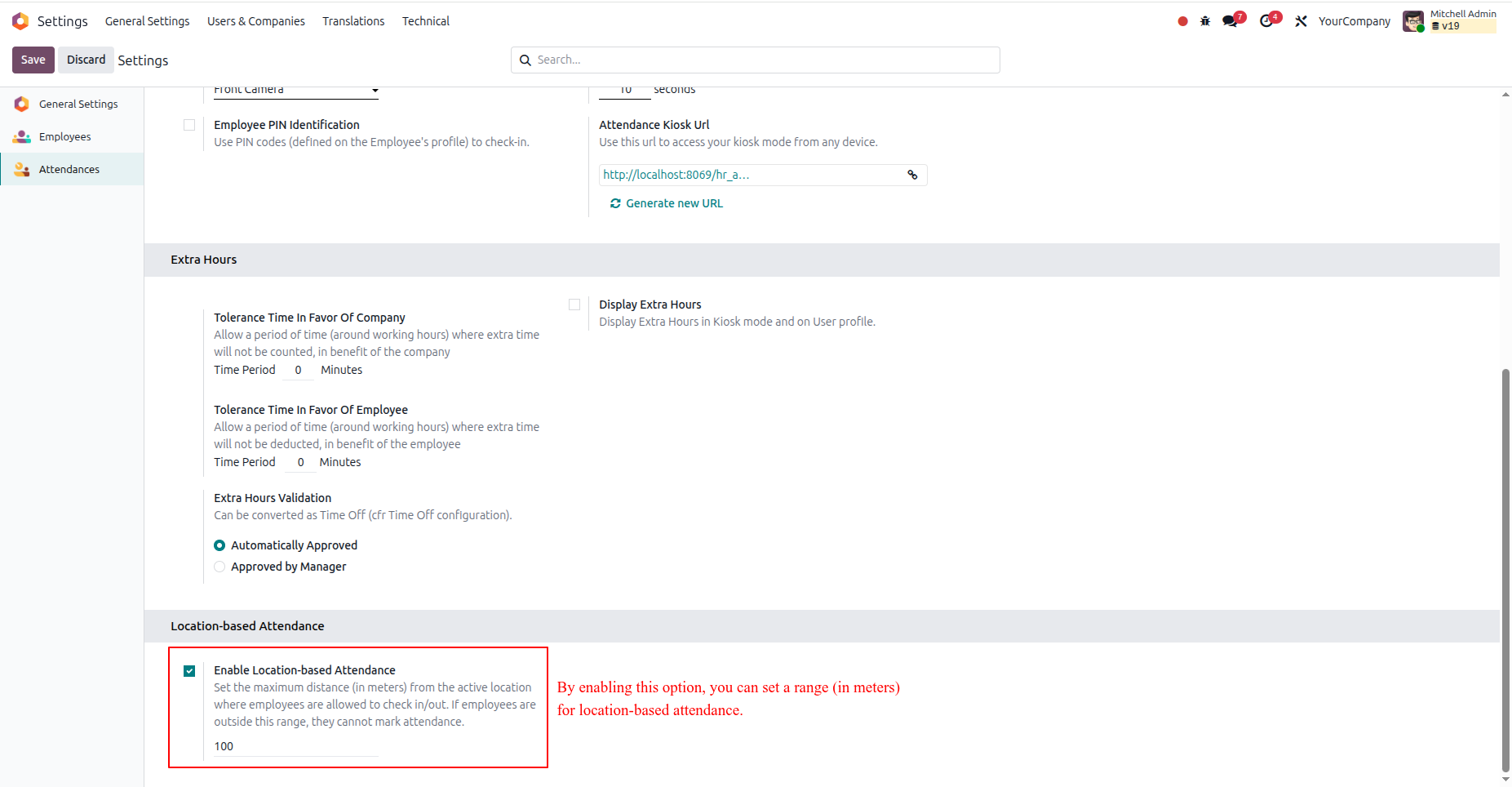The image size is (1512, 787).
Task: Click Extra Hours section header
Action: tap(203, 260)
